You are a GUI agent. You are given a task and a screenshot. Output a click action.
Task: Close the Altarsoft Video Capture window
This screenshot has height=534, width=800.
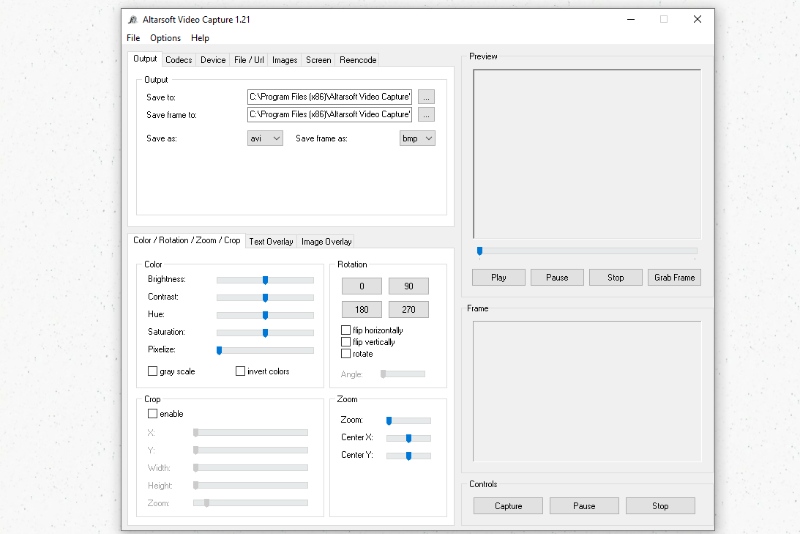[x=697, y=19]
